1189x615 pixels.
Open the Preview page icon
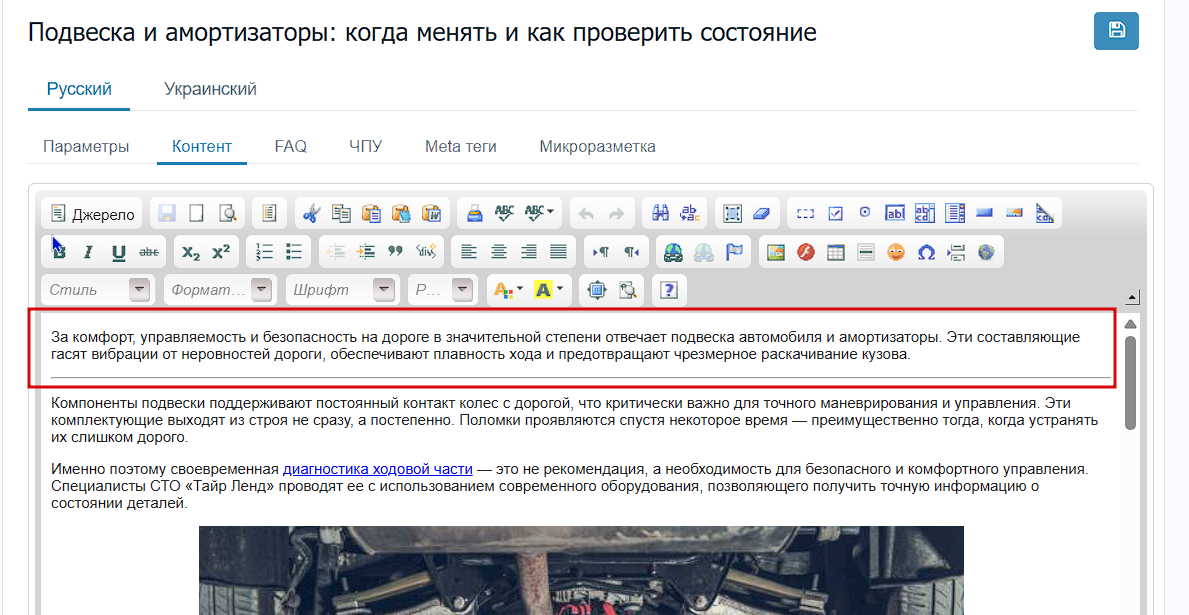tap(227, 214)
